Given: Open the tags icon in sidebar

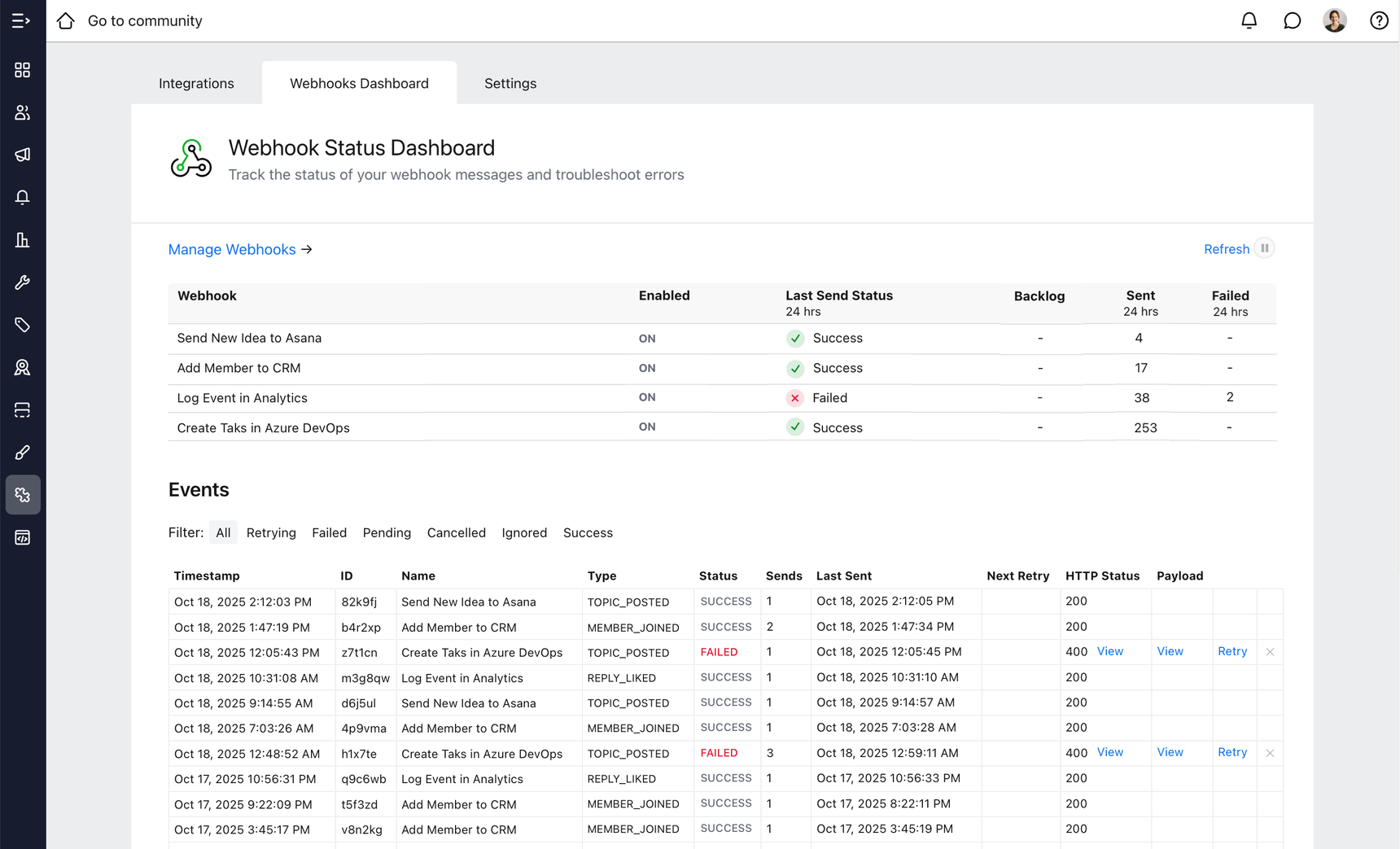Looking at the screenshot, I should click(22, 325).
